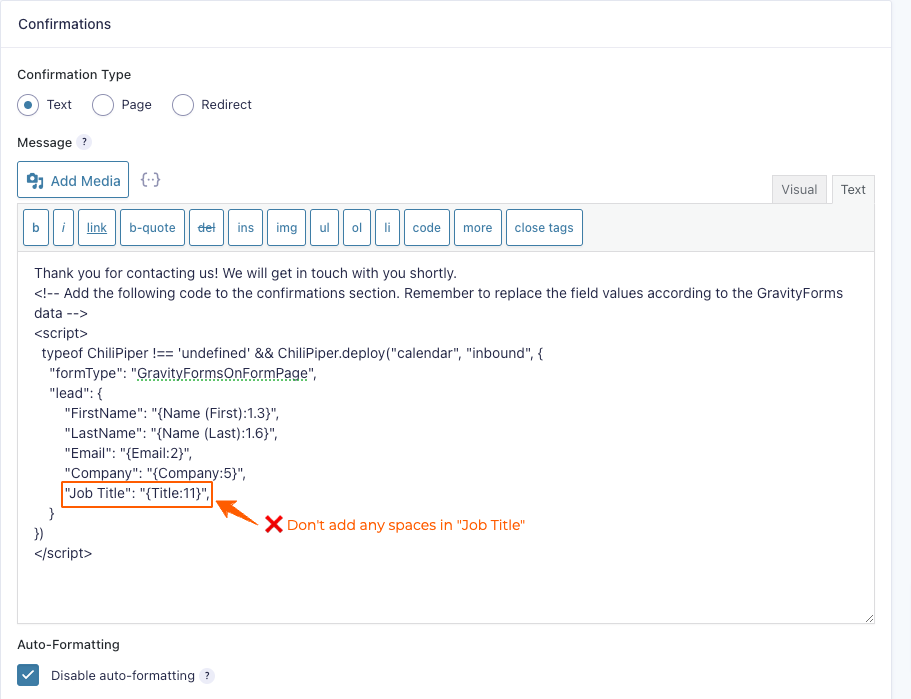The width and height of the screenshot is (911, 699).
Task: Click inside the message text area
Action: pos(446,437)
